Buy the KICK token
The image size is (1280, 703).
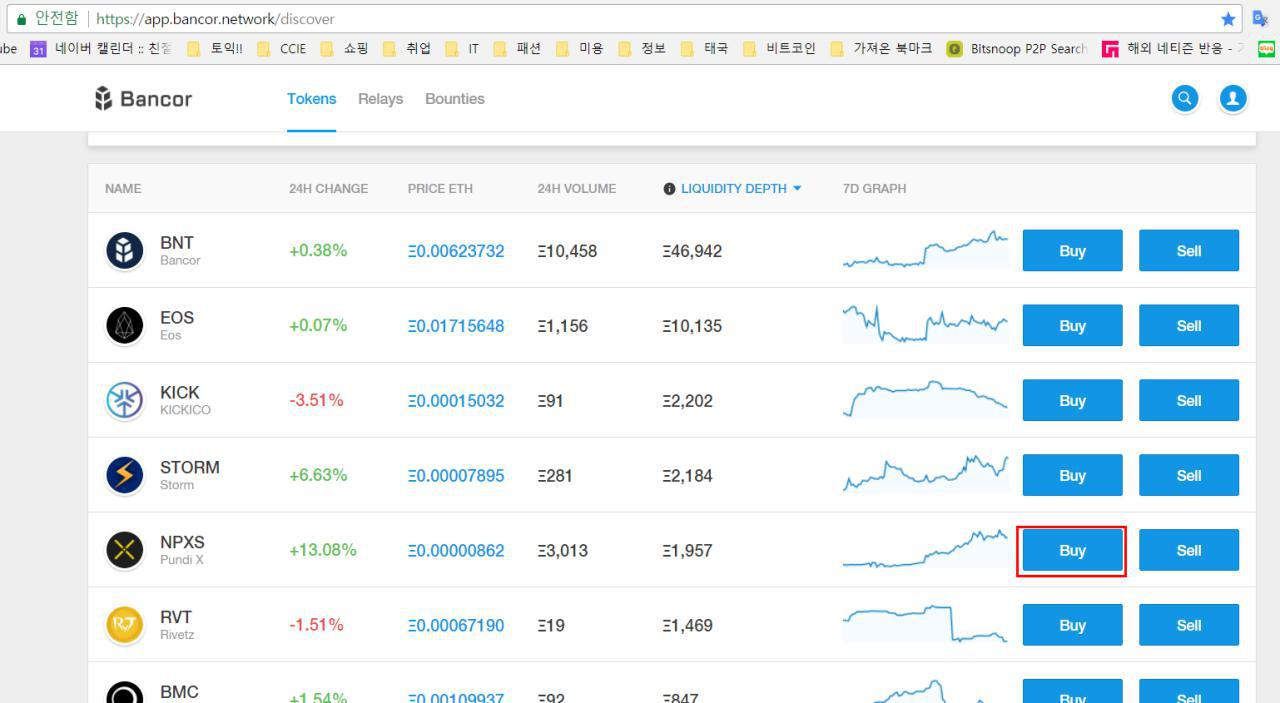pos(1072,400)
